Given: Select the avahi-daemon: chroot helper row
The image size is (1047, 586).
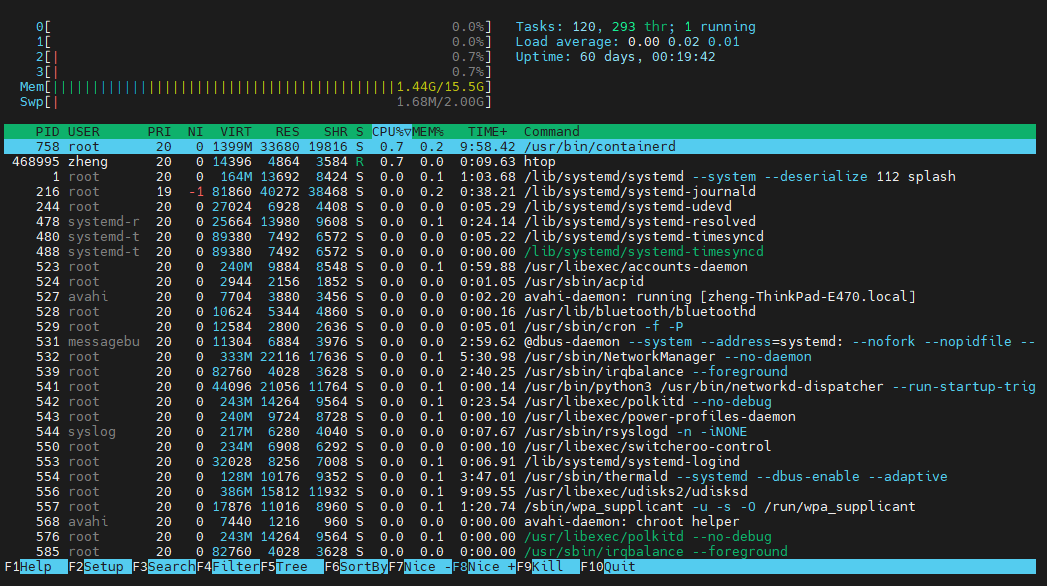Looking at the screenshot, I should [520, 522].
